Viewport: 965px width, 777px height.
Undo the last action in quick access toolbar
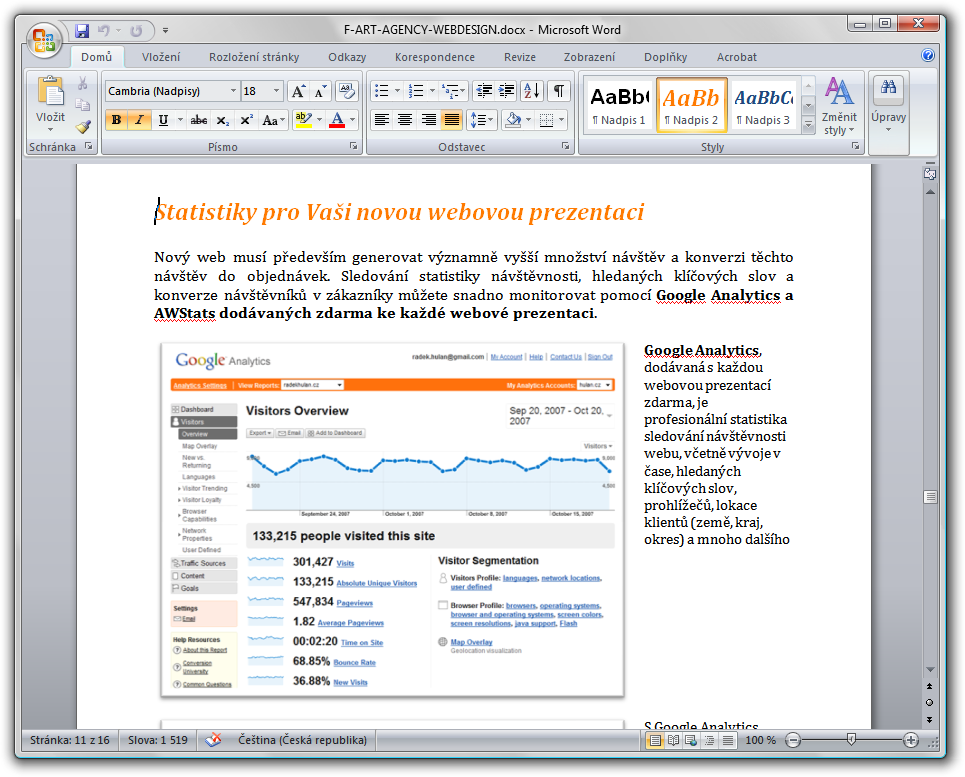[103, 30]
